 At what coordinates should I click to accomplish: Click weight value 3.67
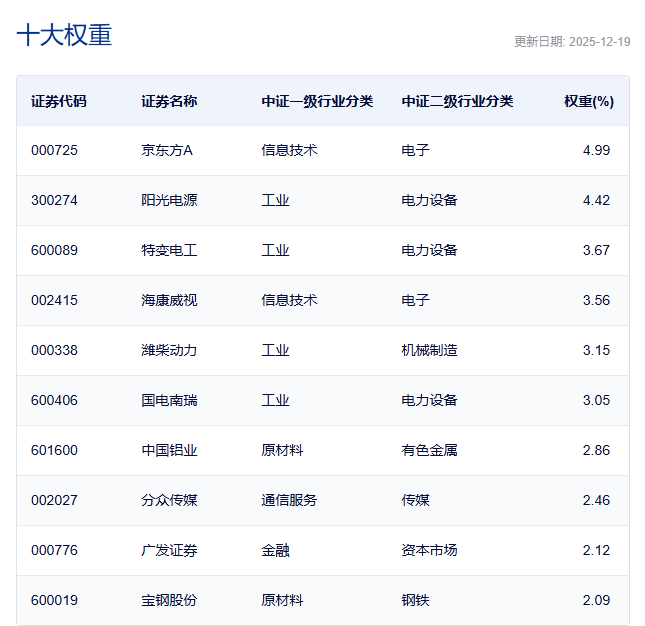pyautogui.click(x=596, y=250)
